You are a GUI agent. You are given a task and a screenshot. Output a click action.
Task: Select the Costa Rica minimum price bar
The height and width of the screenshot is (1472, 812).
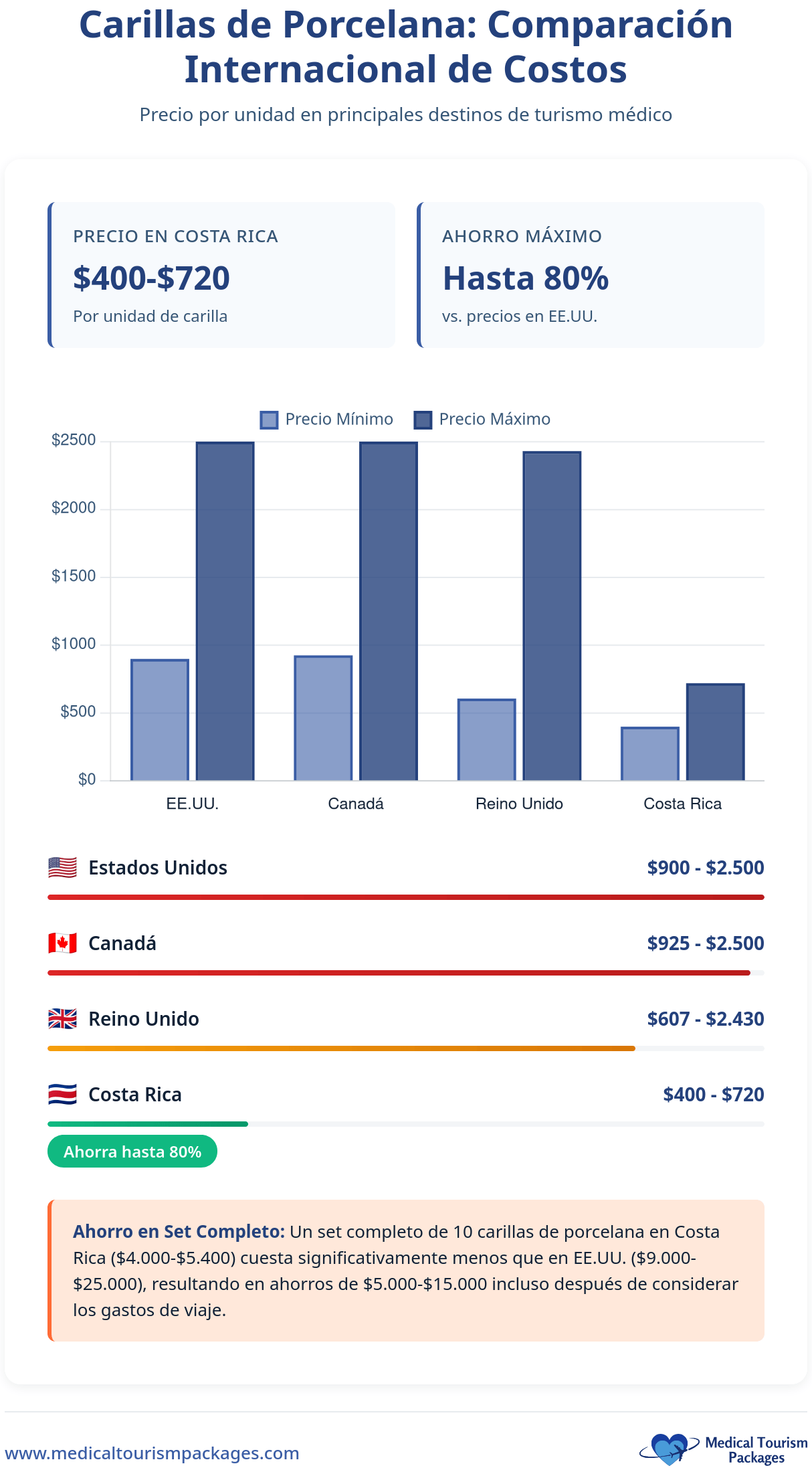pos(649,753)
